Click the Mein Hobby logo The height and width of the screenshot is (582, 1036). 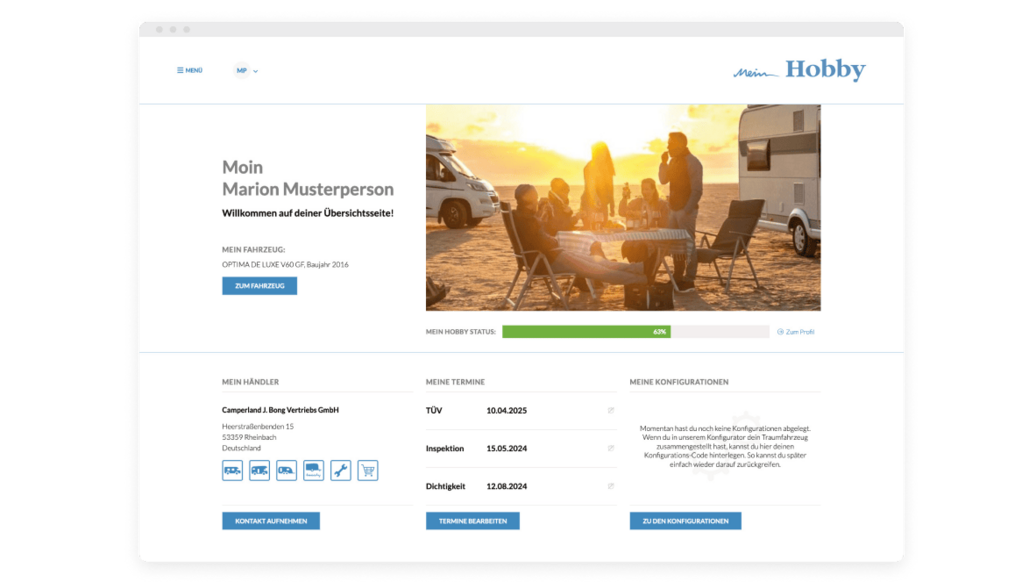tap(799, 70)
